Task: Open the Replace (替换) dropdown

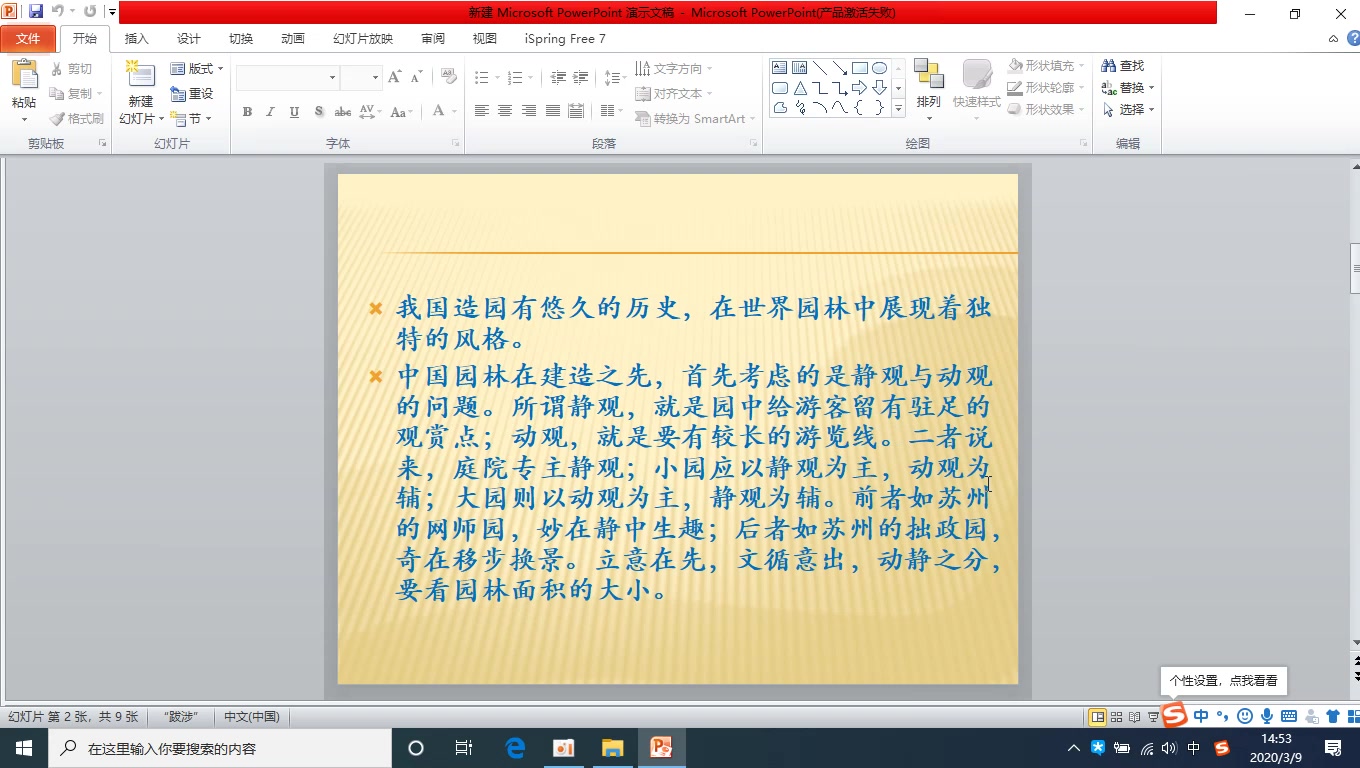Action: pyautogui.click(x=1128, y=88)
